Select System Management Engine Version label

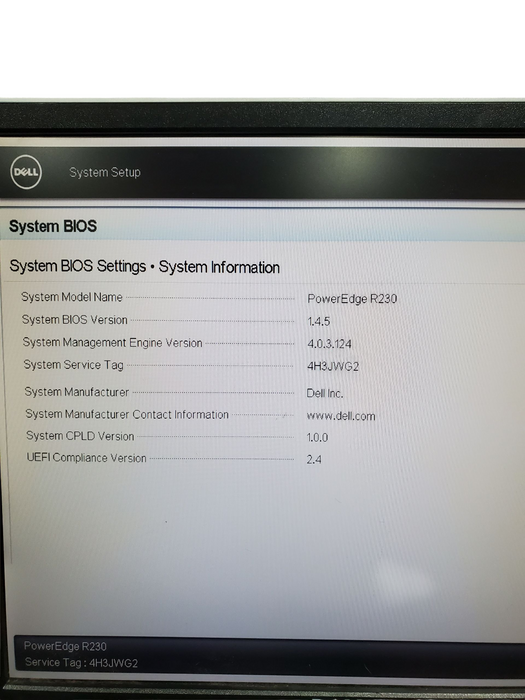point(112,342)
